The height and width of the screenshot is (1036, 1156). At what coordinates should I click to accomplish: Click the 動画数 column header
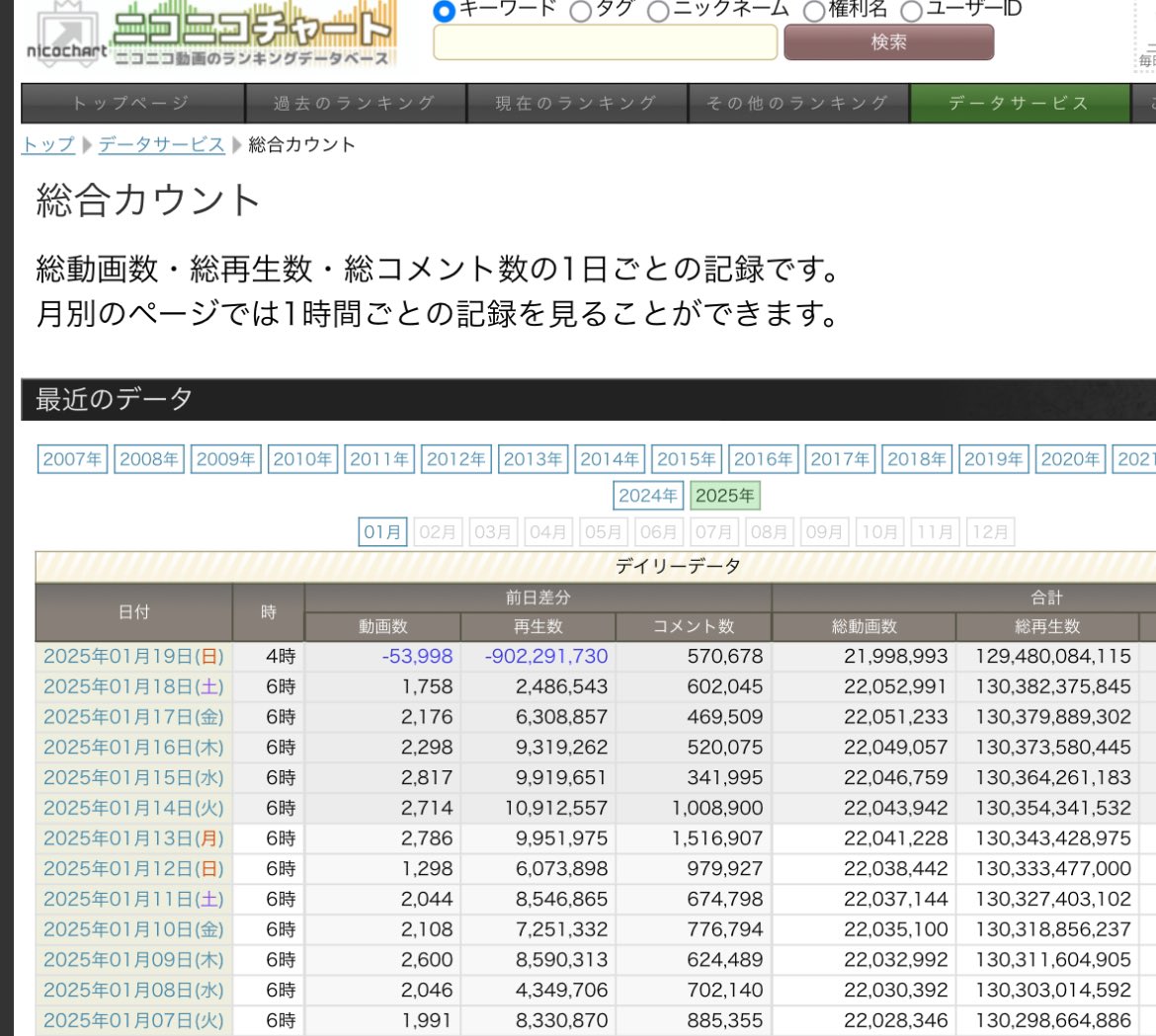pos(382,626)
